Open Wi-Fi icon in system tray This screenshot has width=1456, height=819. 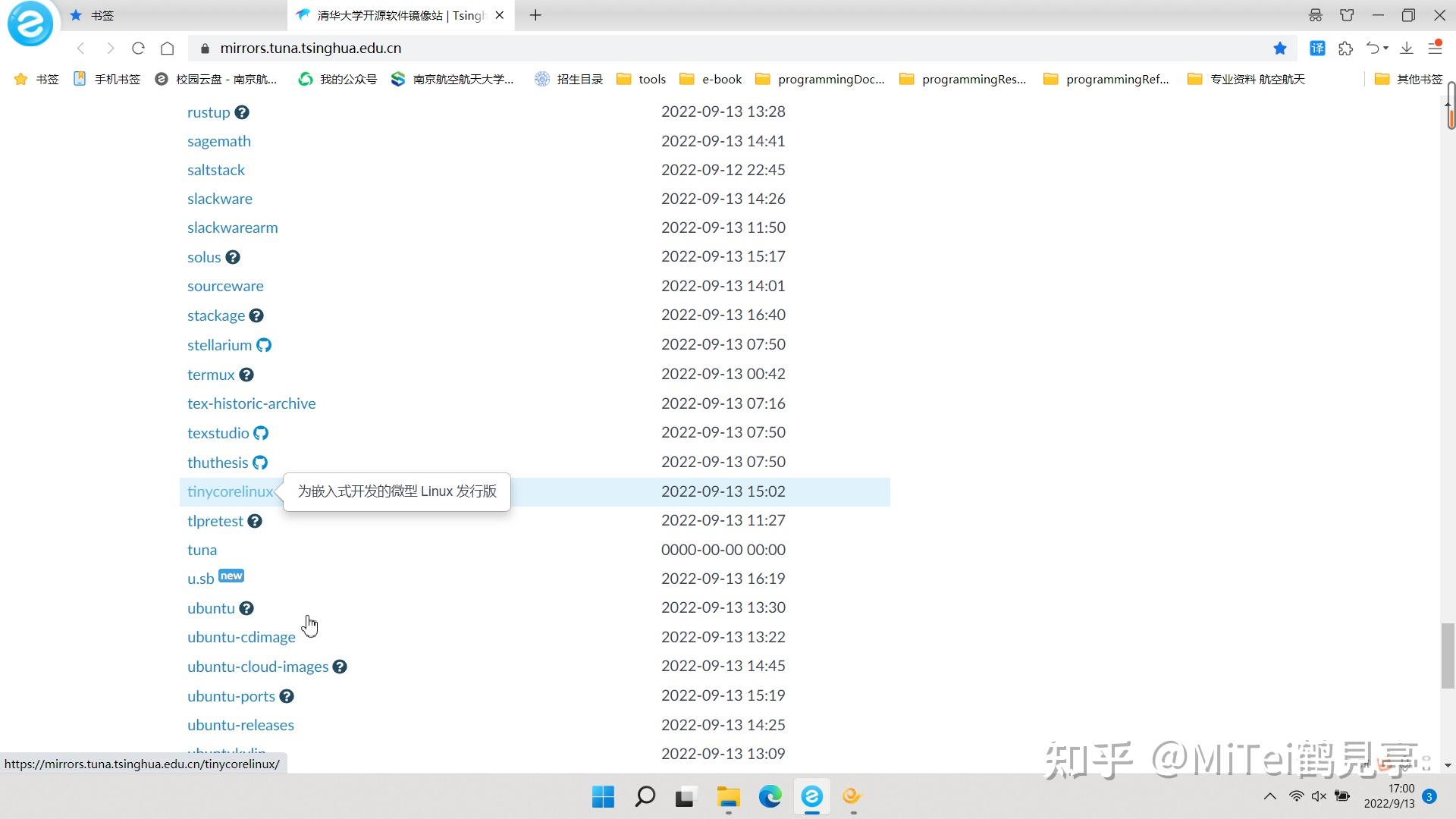point(1296,796)
